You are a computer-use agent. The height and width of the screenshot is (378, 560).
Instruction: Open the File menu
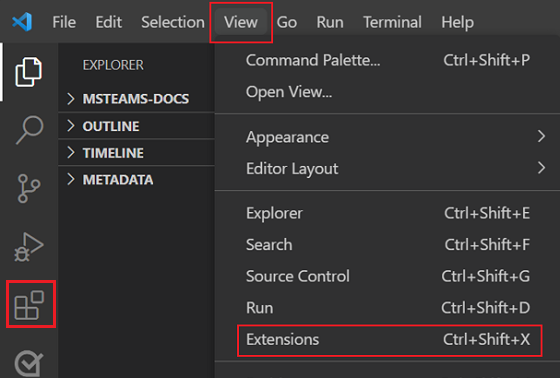pyautogui.click(x=64, y=22)
